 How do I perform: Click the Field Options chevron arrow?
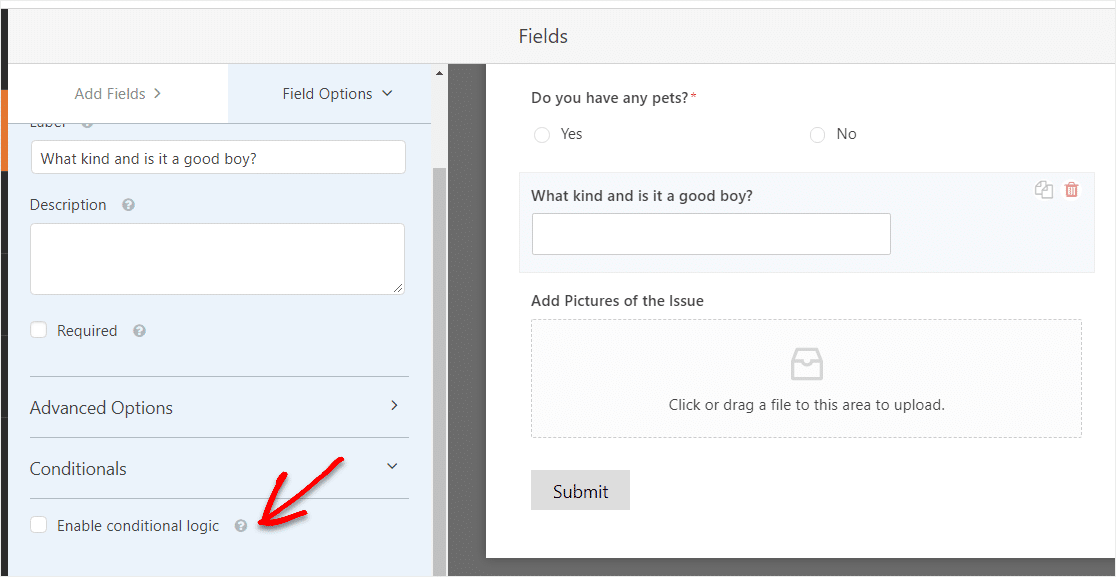tap(389, 93)
